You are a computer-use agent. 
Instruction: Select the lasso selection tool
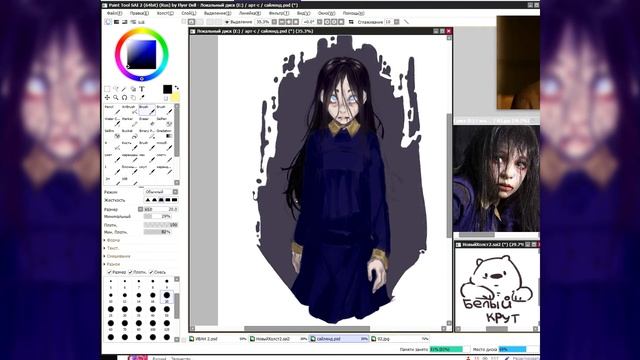[x=116, y=89]
